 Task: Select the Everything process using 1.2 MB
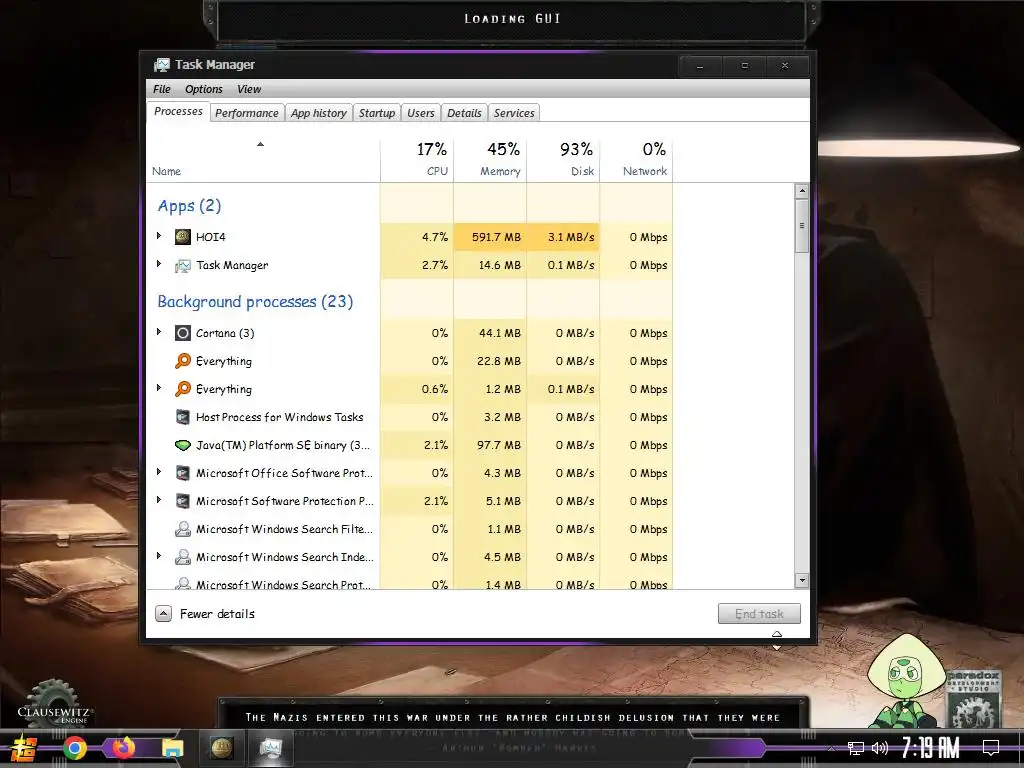coord(409,389)
